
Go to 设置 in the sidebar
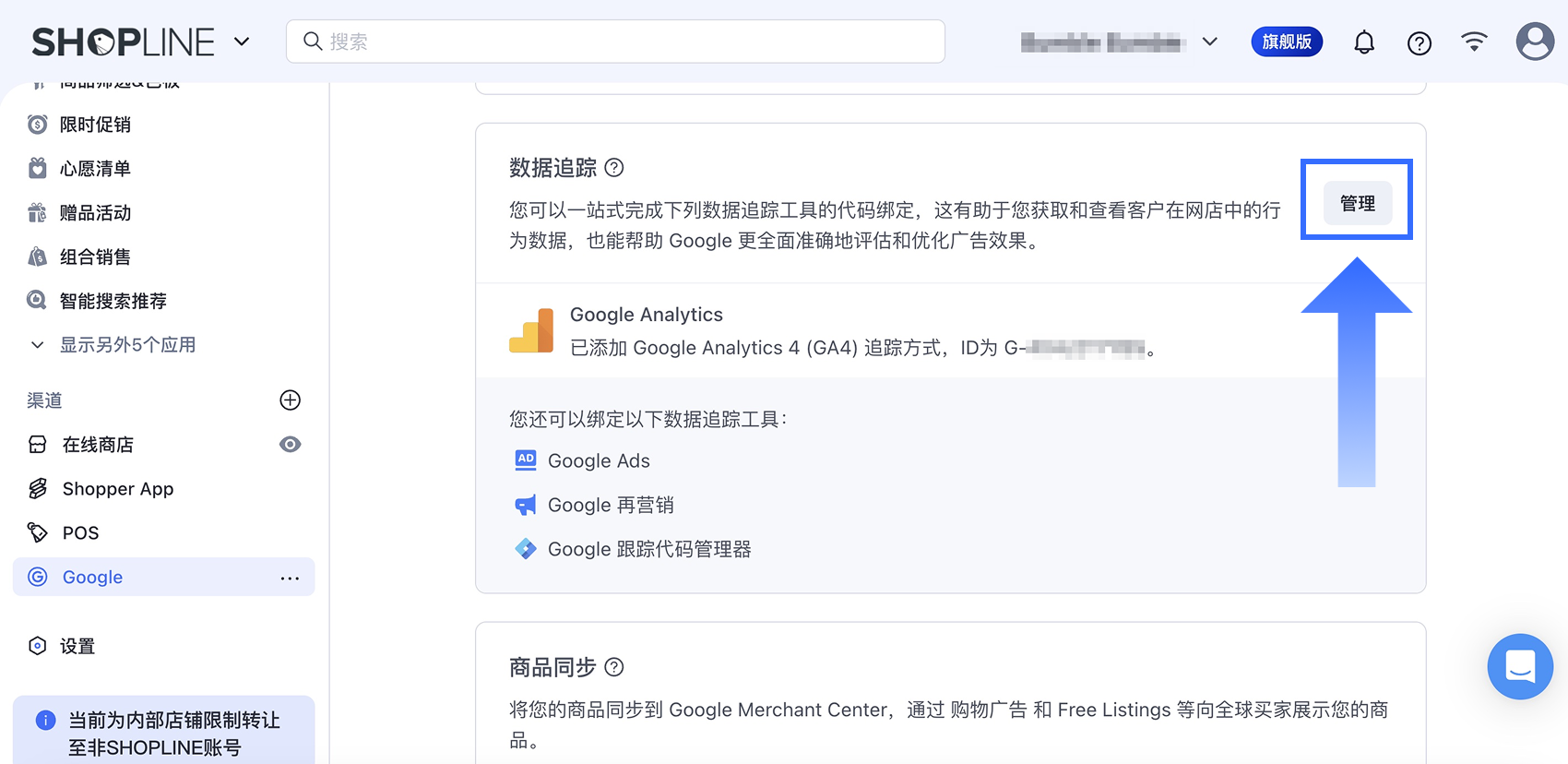click(x=77, y=646)
